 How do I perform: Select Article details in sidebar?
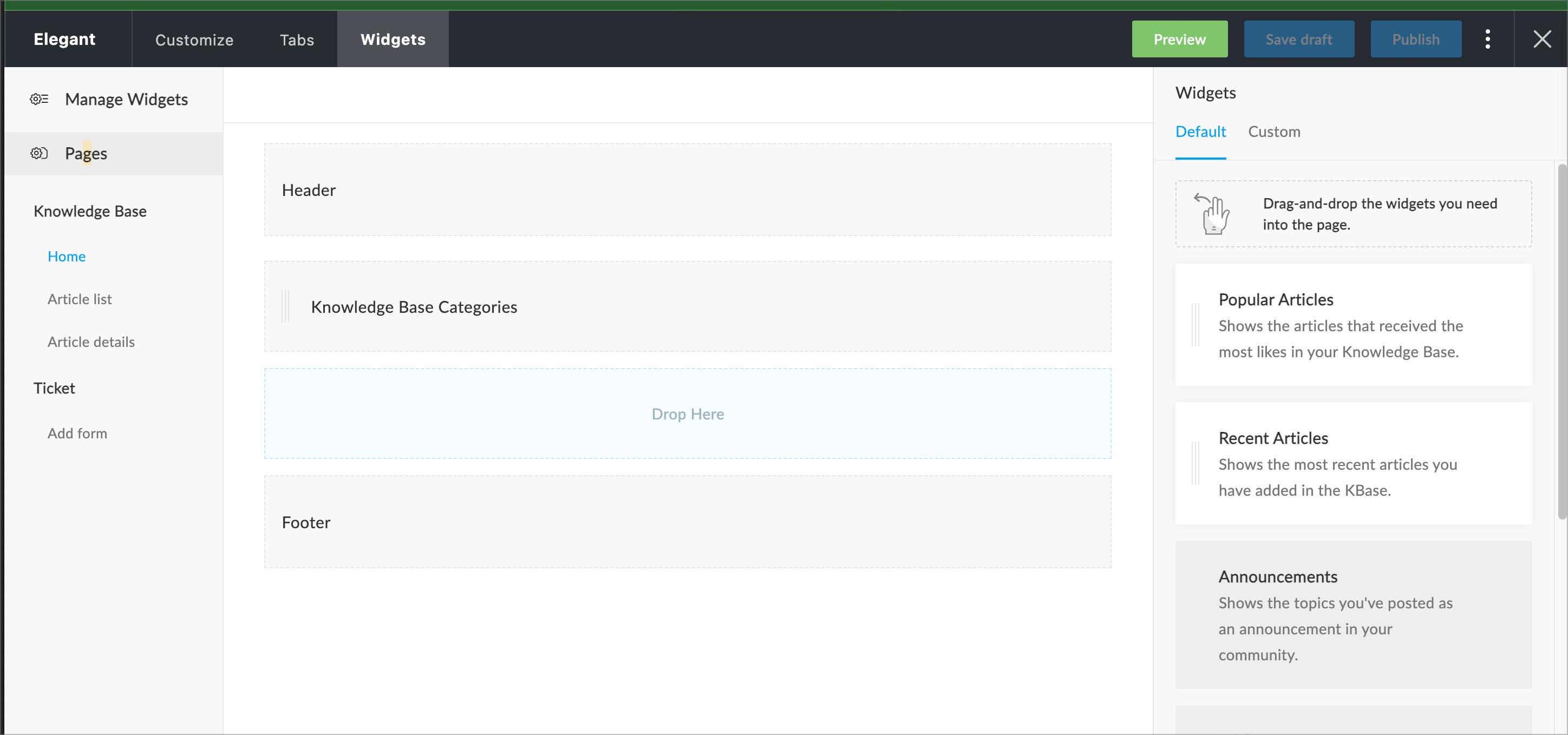[x=92, y=342]
